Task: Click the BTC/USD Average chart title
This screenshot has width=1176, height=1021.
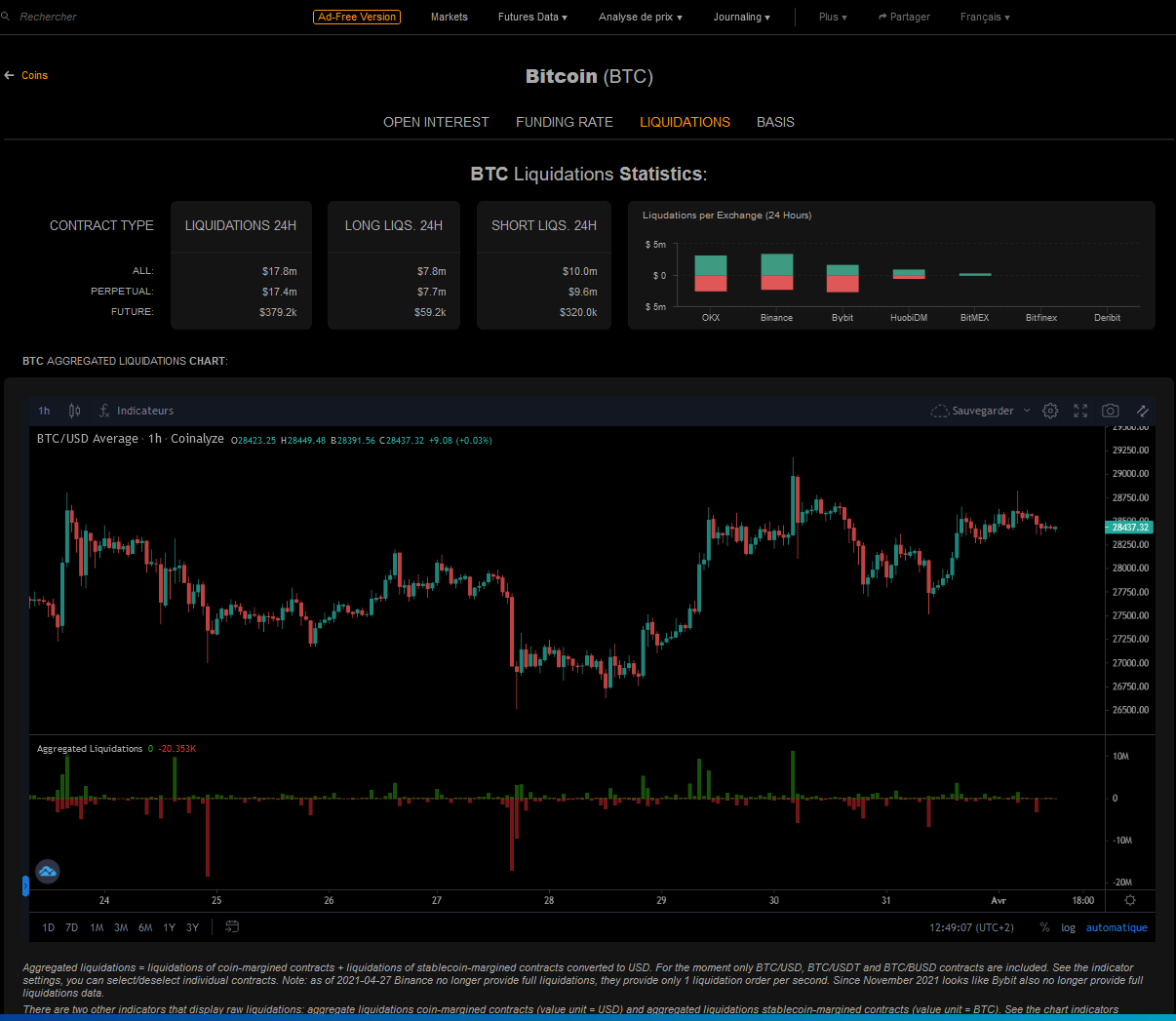Action: pos(131,439)
